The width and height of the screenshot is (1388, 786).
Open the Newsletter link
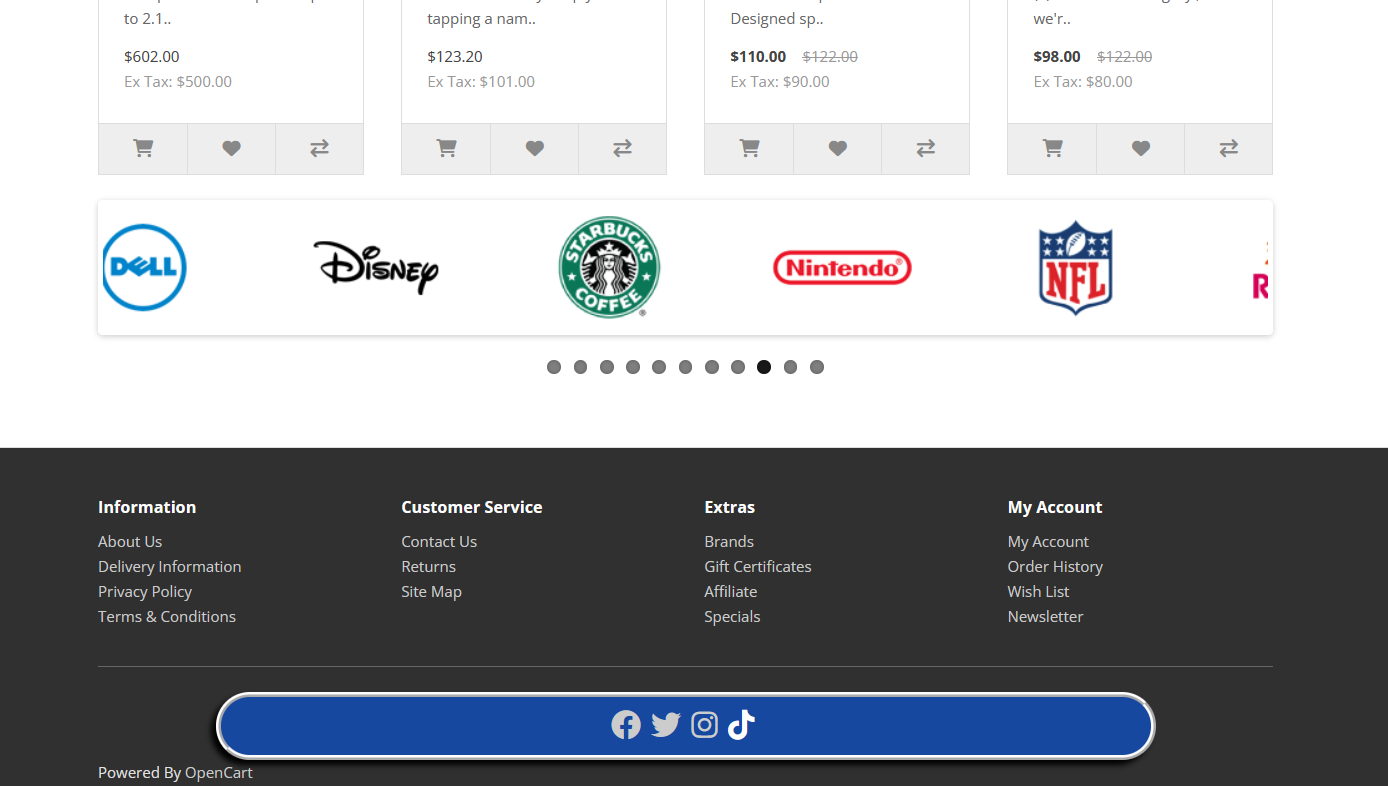[x=1046, y=616]
